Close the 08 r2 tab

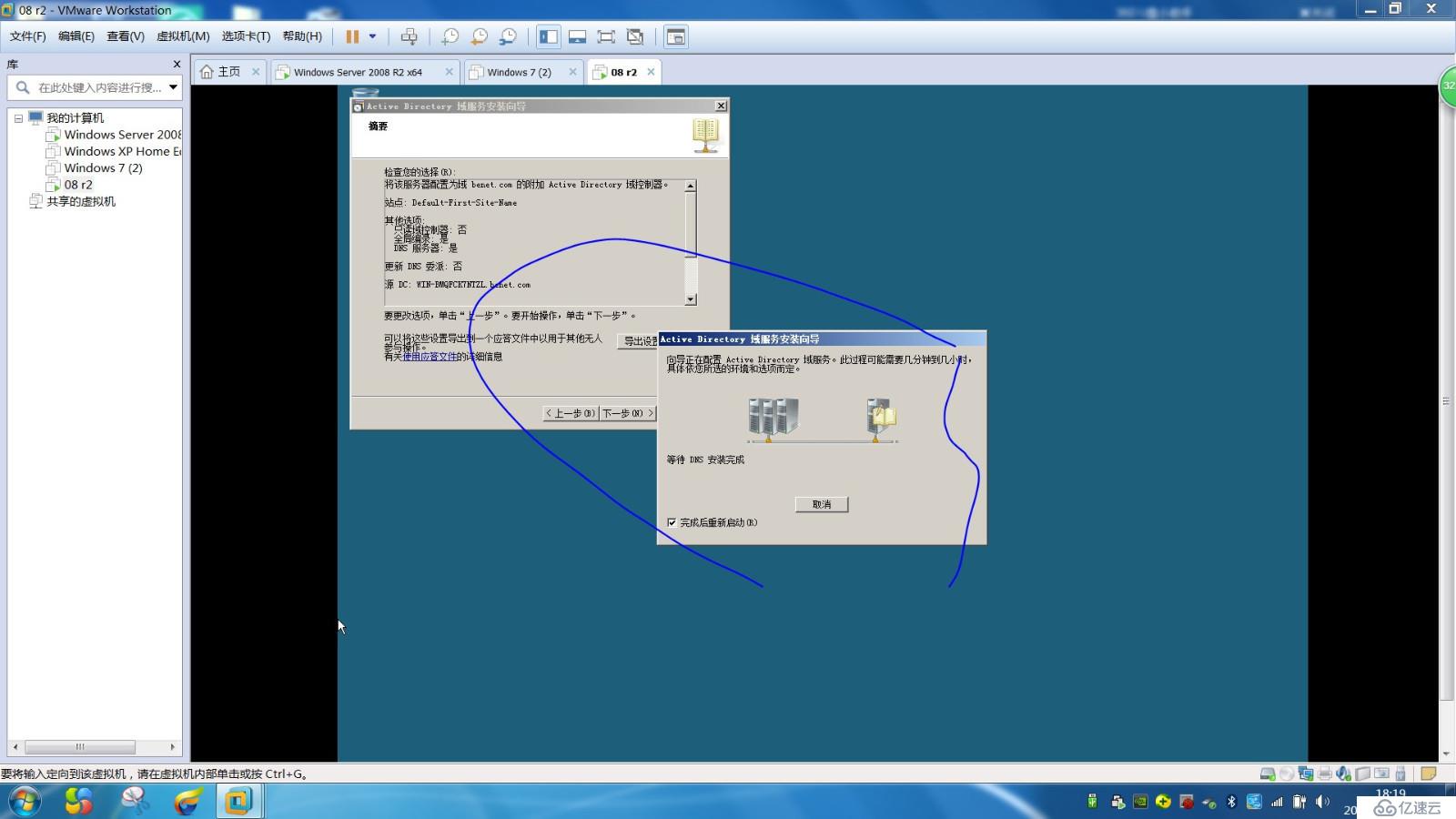pyautogui.click(x=651, y=72)
